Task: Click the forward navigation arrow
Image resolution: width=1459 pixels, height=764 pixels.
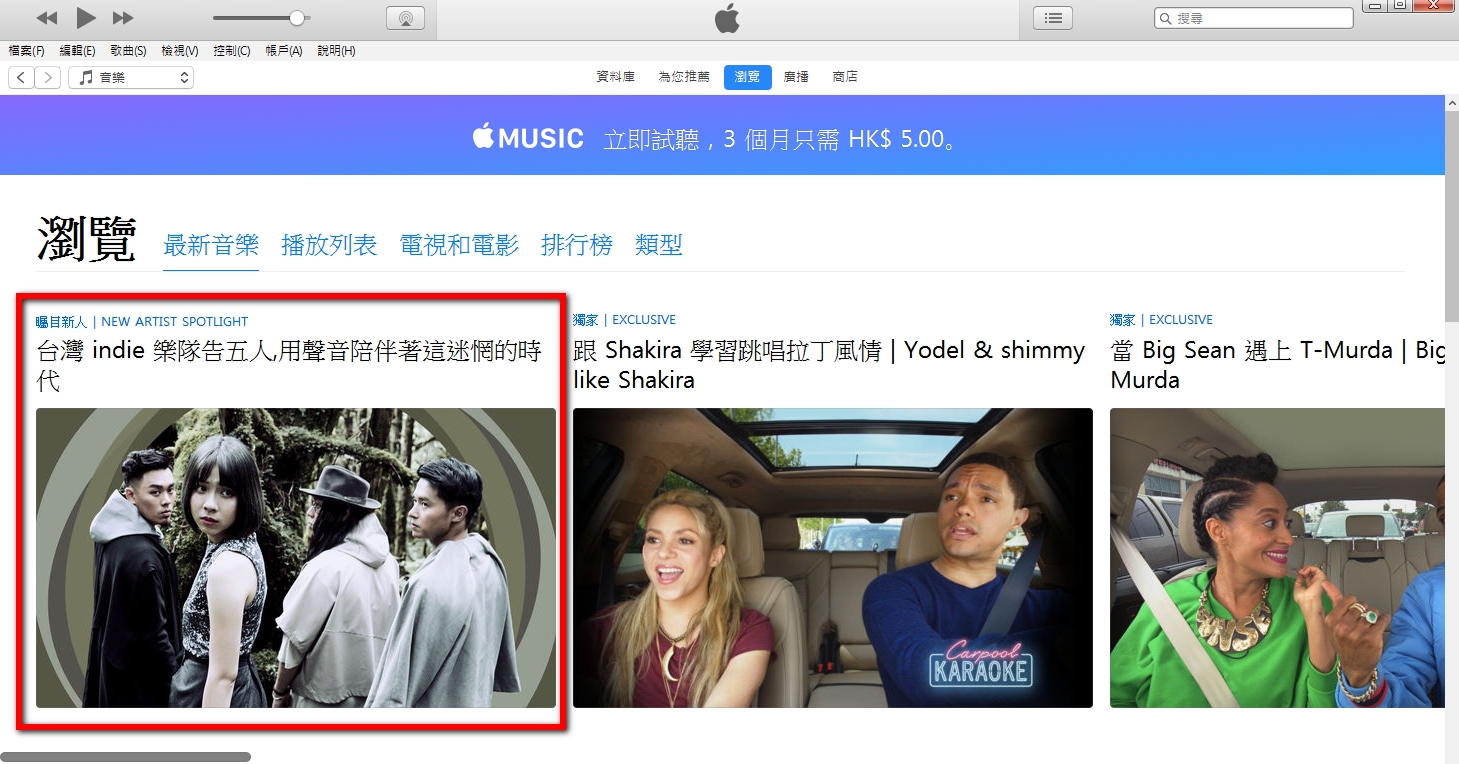Action: (47, 78)
